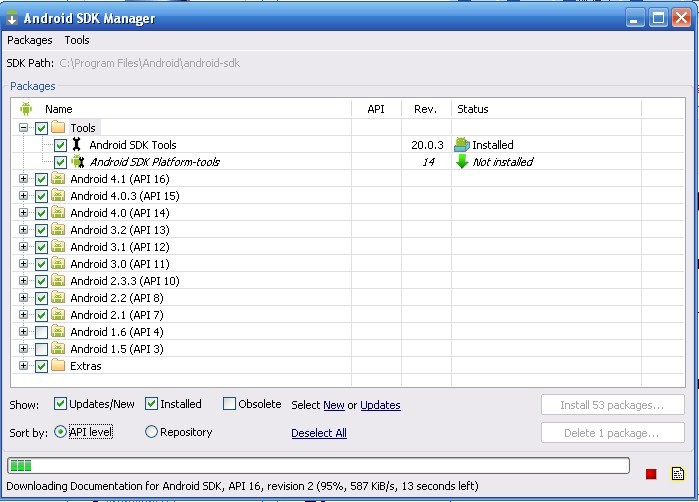Expand the Android 4.0.3 (API 15) node
This screenshot has height=502, width=699.
(x=24, y=196)
